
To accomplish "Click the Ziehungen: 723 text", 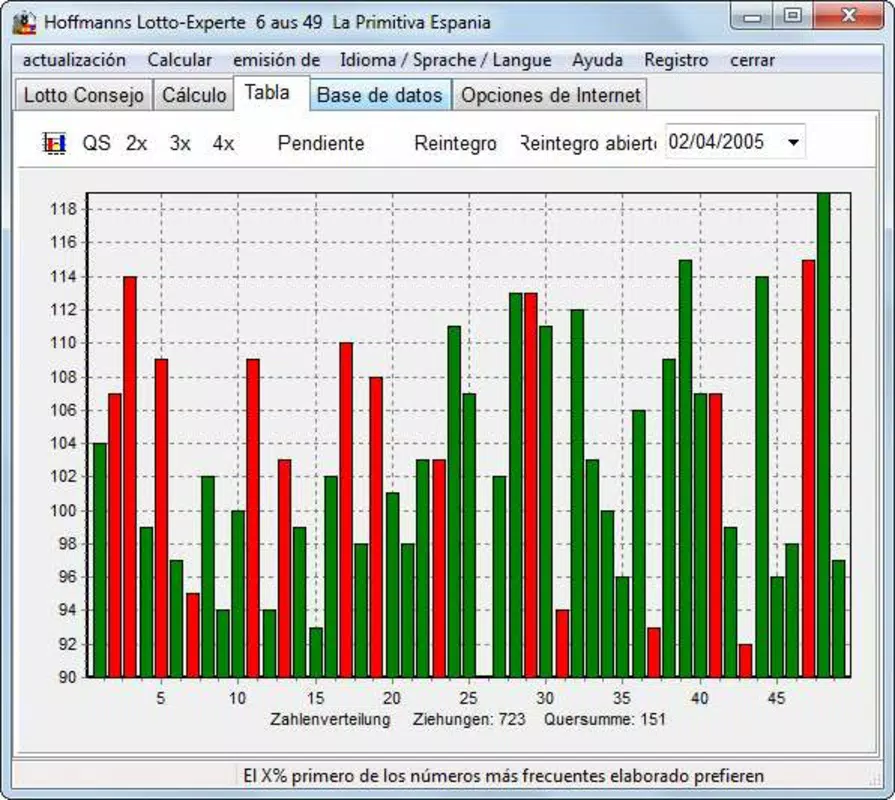I will [469, 719].
